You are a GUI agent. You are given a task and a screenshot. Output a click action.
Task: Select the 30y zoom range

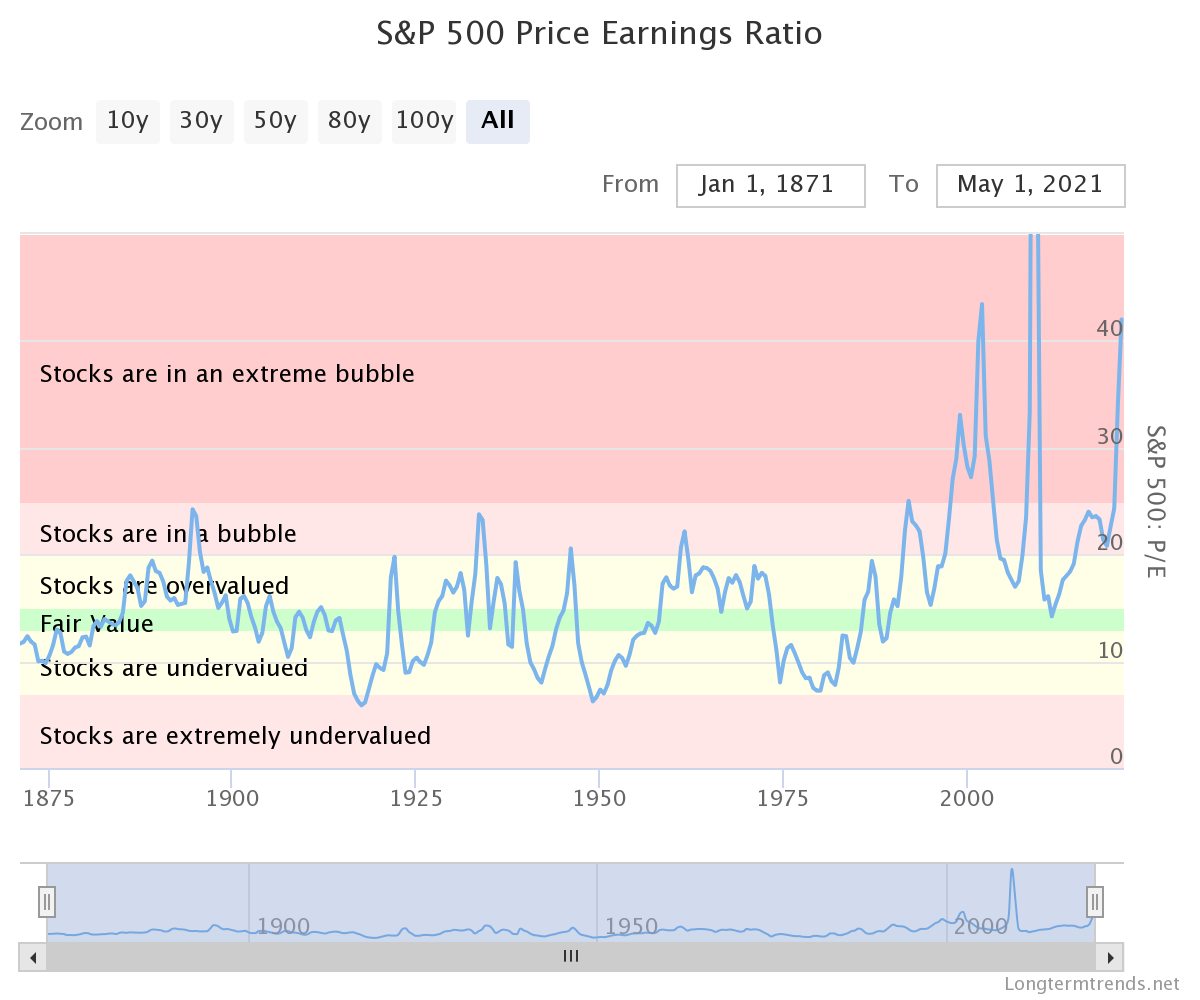201,121
